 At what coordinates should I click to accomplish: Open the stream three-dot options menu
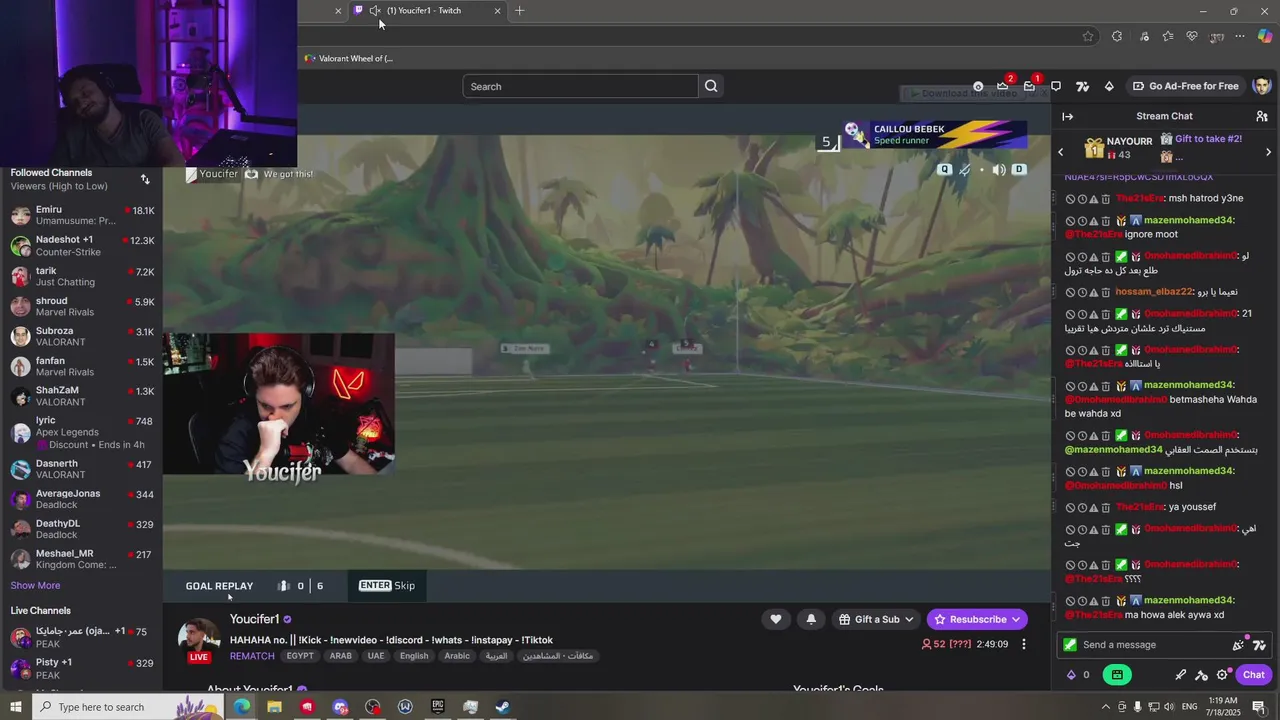click(x=1023, y=644)
